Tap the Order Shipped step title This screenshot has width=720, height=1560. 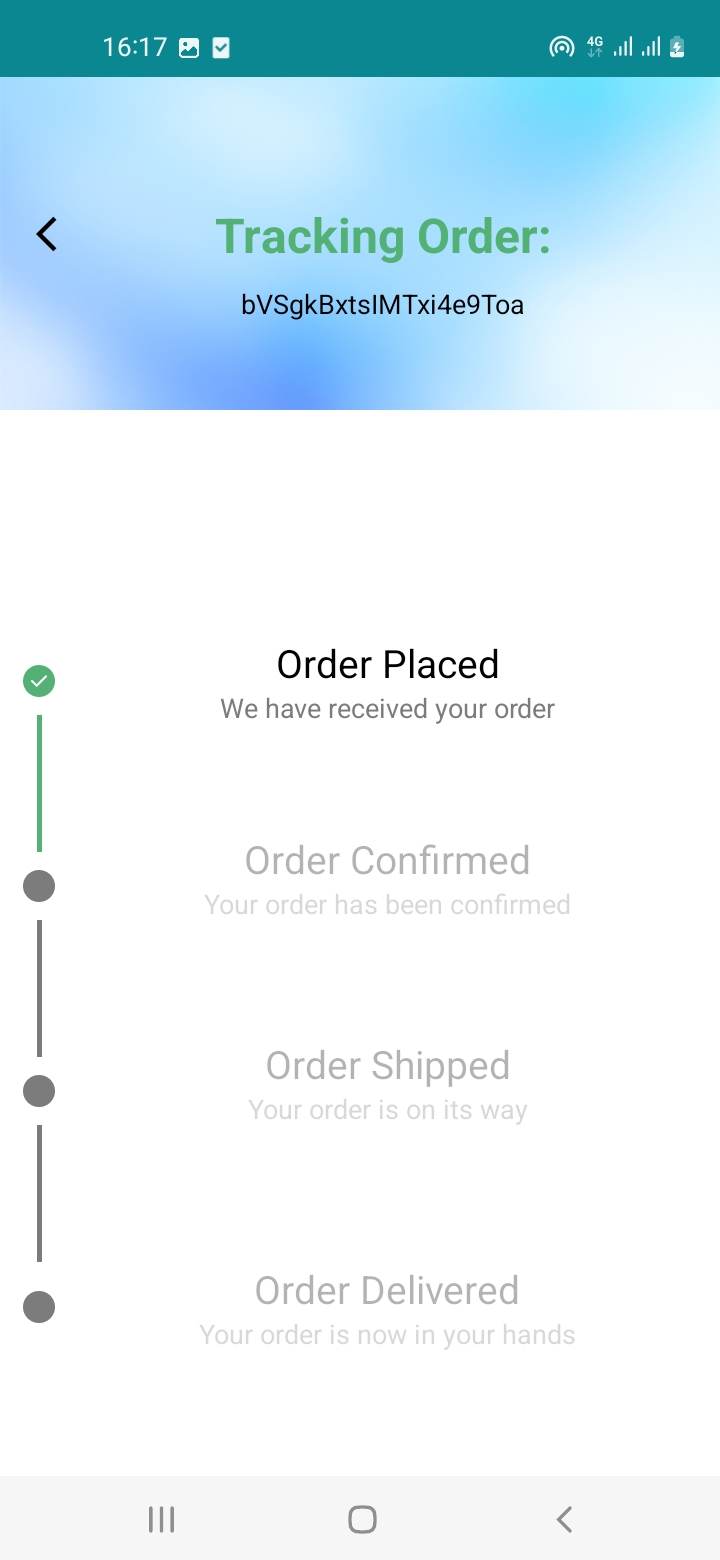[388, 1066]
